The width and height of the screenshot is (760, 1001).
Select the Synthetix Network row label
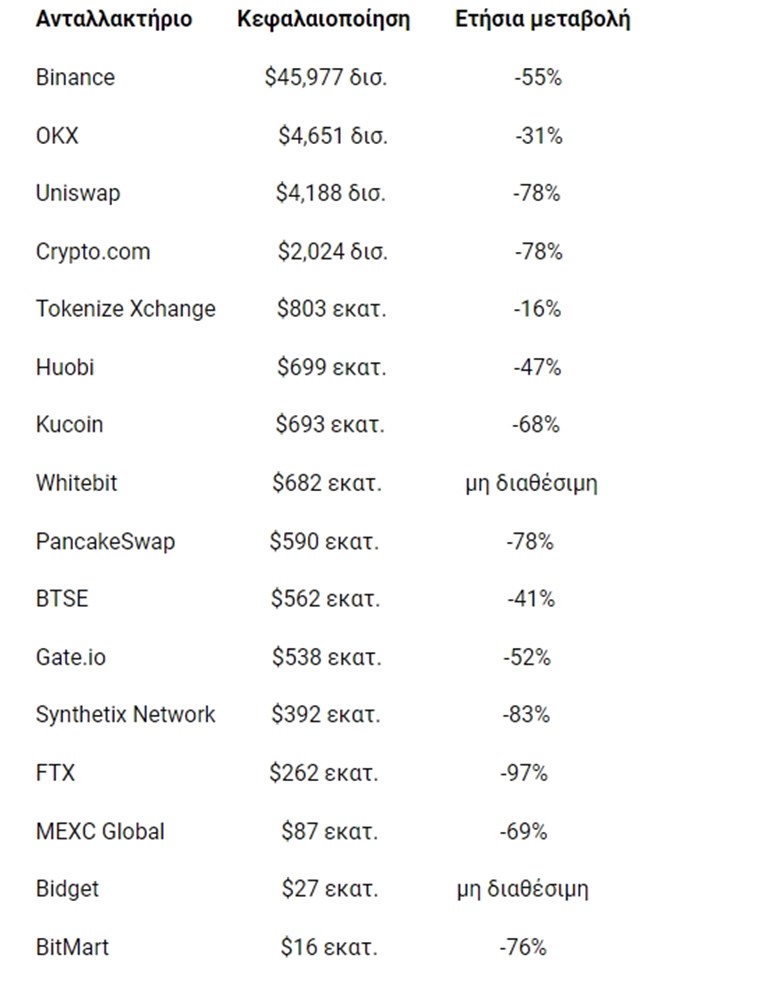(x=126, y=715)
